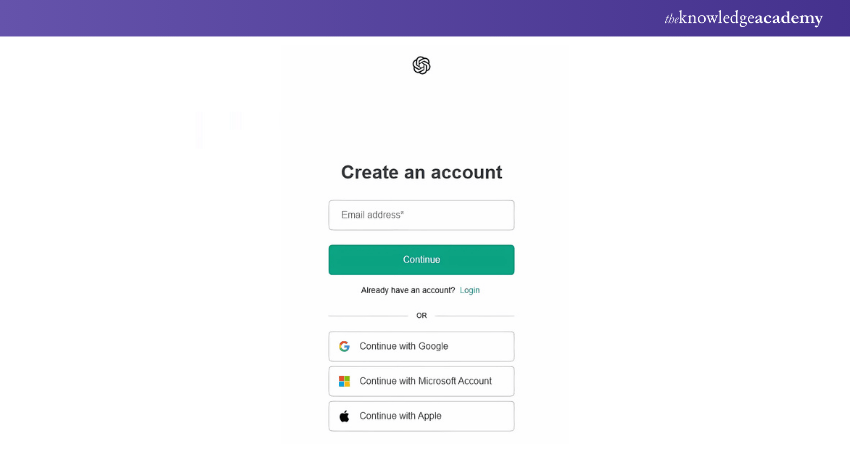
Task: Click the purple header banner
Action: 300,18
